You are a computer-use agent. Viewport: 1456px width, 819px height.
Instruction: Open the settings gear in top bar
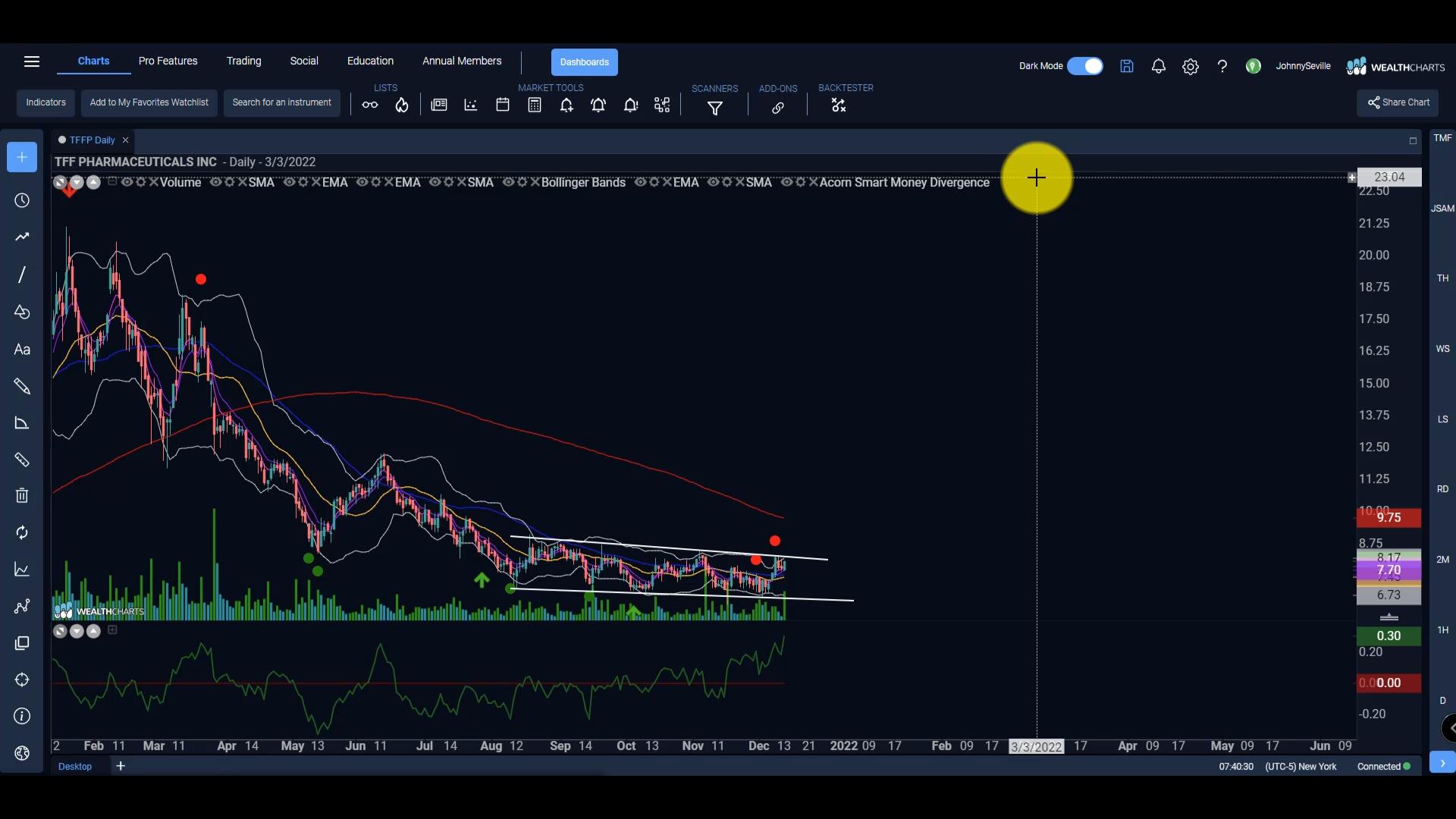point(1191,67)
